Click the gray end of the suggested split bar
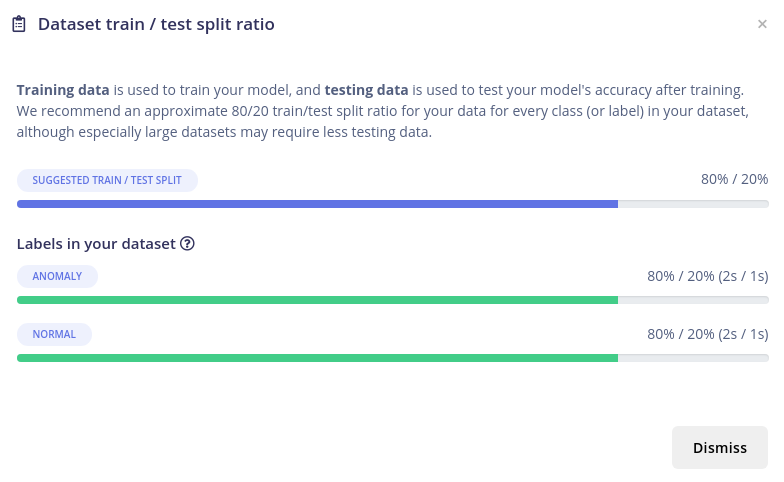Viewport: 784px width, 482px height. (693, 204)
